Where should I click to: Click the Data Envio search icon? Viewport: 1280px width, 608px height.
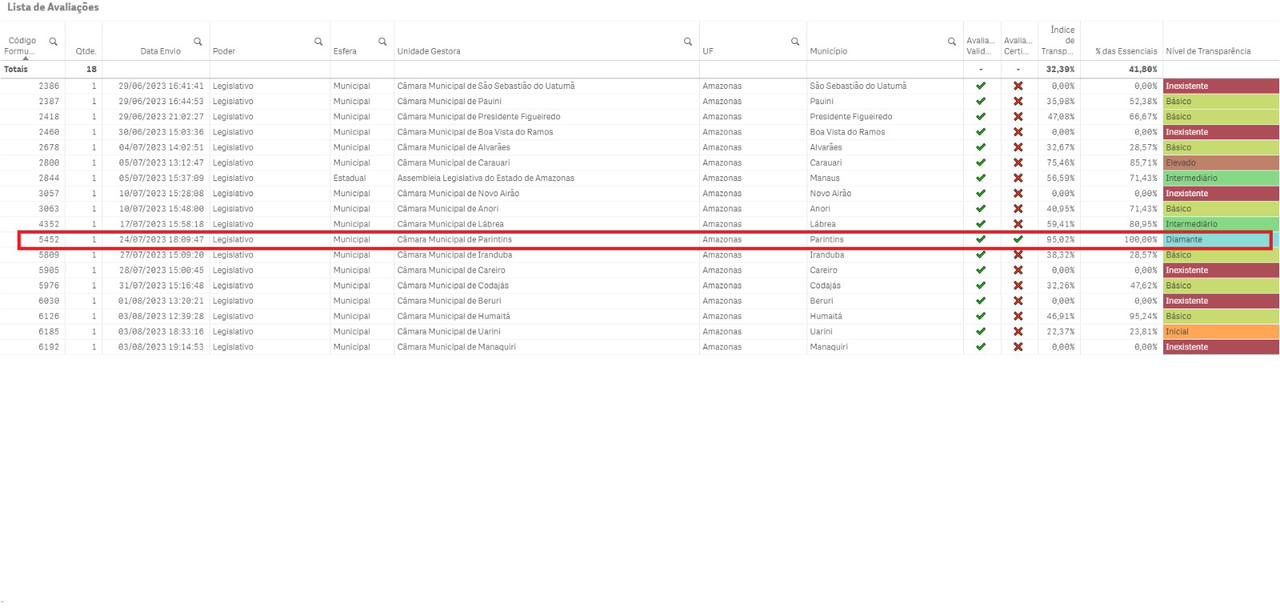pyautogui.click(x=198, y=41)
